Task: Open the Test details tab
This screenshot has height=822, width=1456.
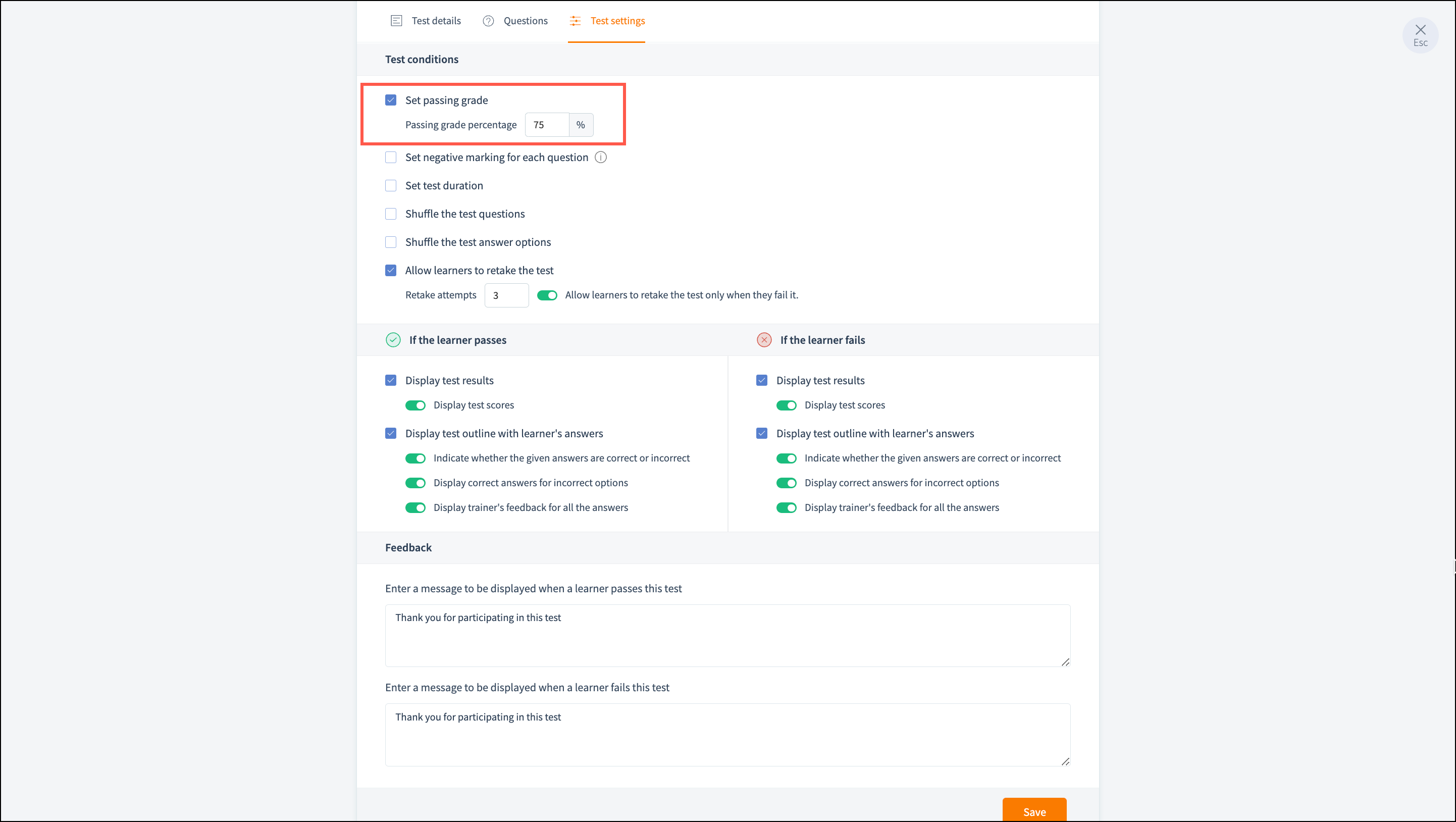Action: tap(435, 21)
